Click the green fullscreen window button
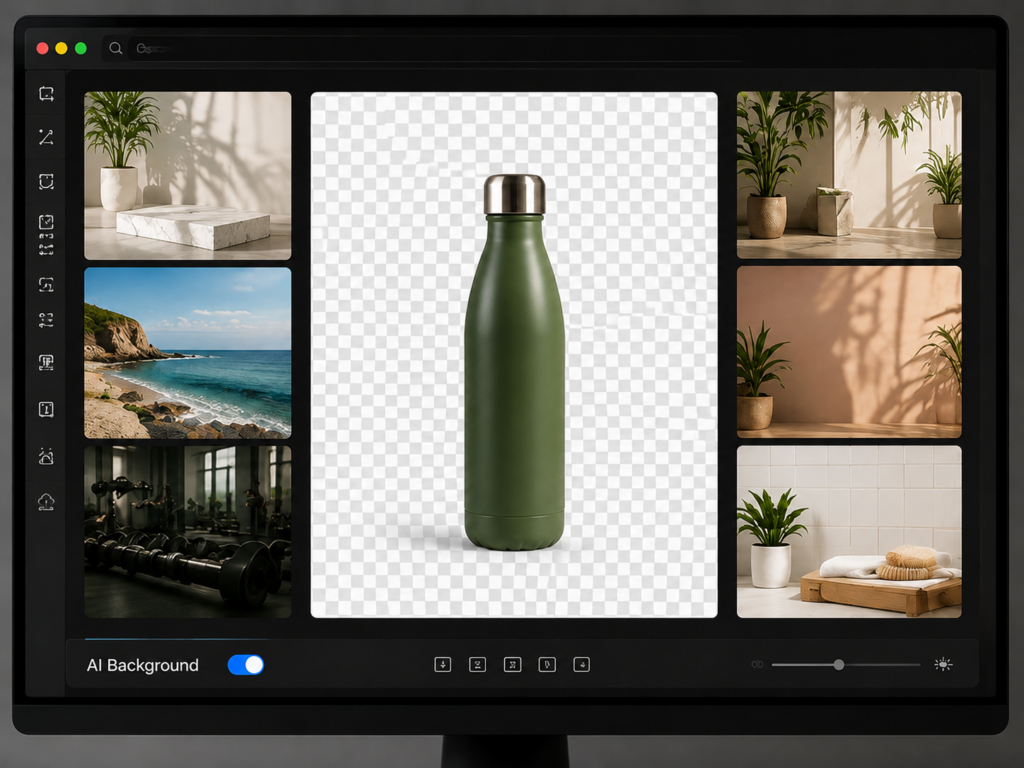The height and width of the screenshot is (768, 1024). [x=81, y=48]
